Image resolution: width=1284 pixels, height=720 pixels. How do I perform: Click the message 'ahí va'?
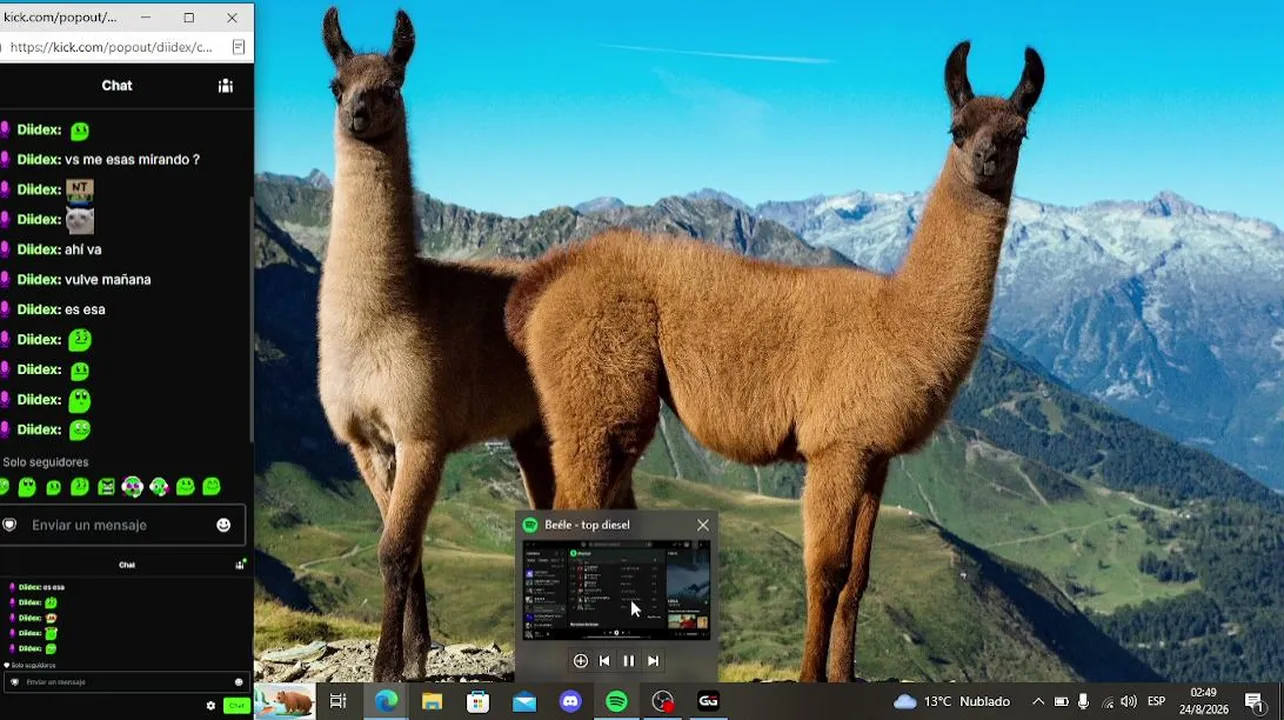pos(83,249)
